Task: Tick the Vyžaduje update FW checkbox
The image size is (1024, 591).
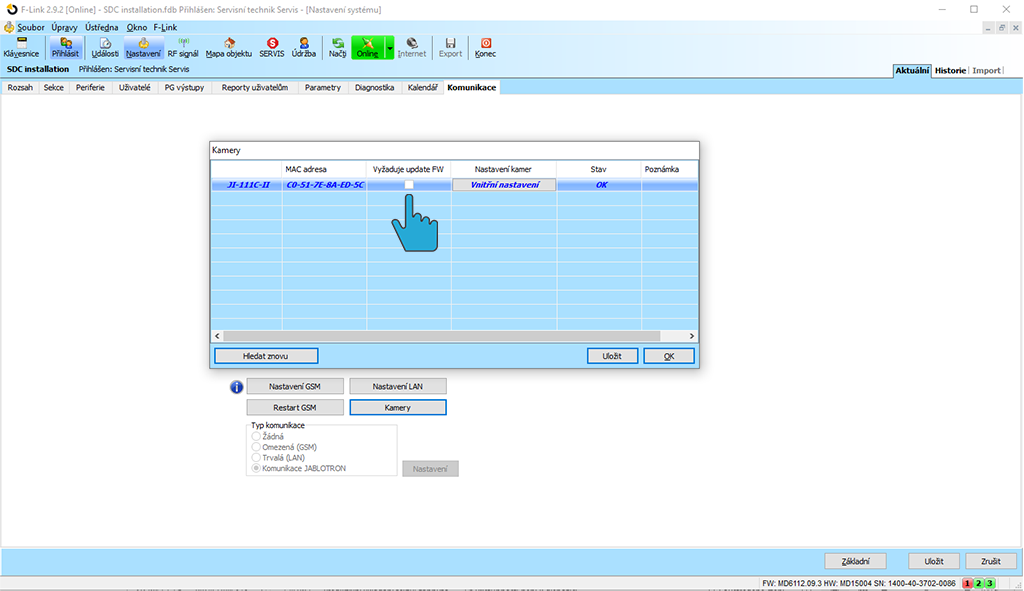Action: (409, 185)
